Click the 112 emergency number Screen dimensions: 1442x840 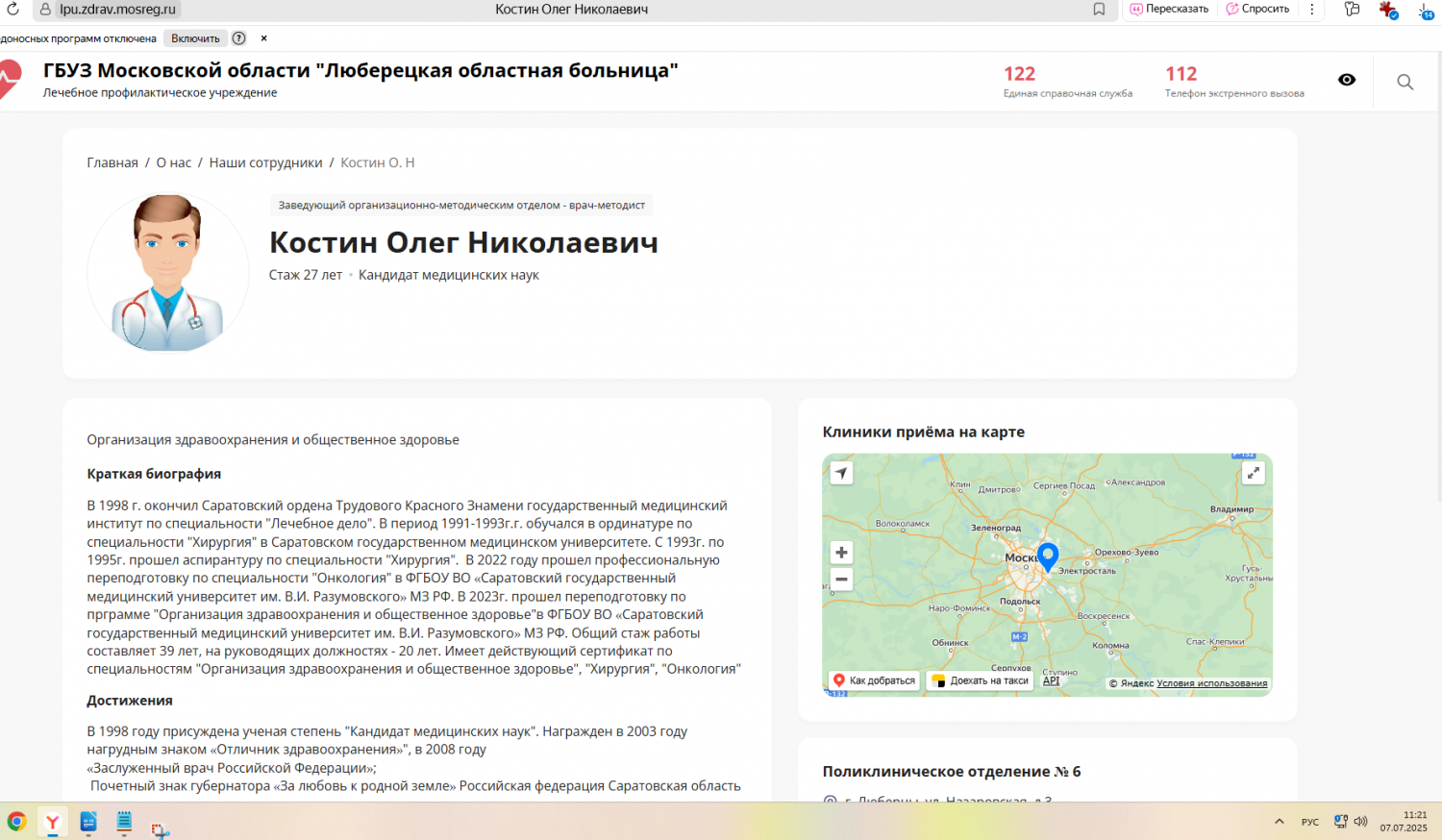point(1181,74)
